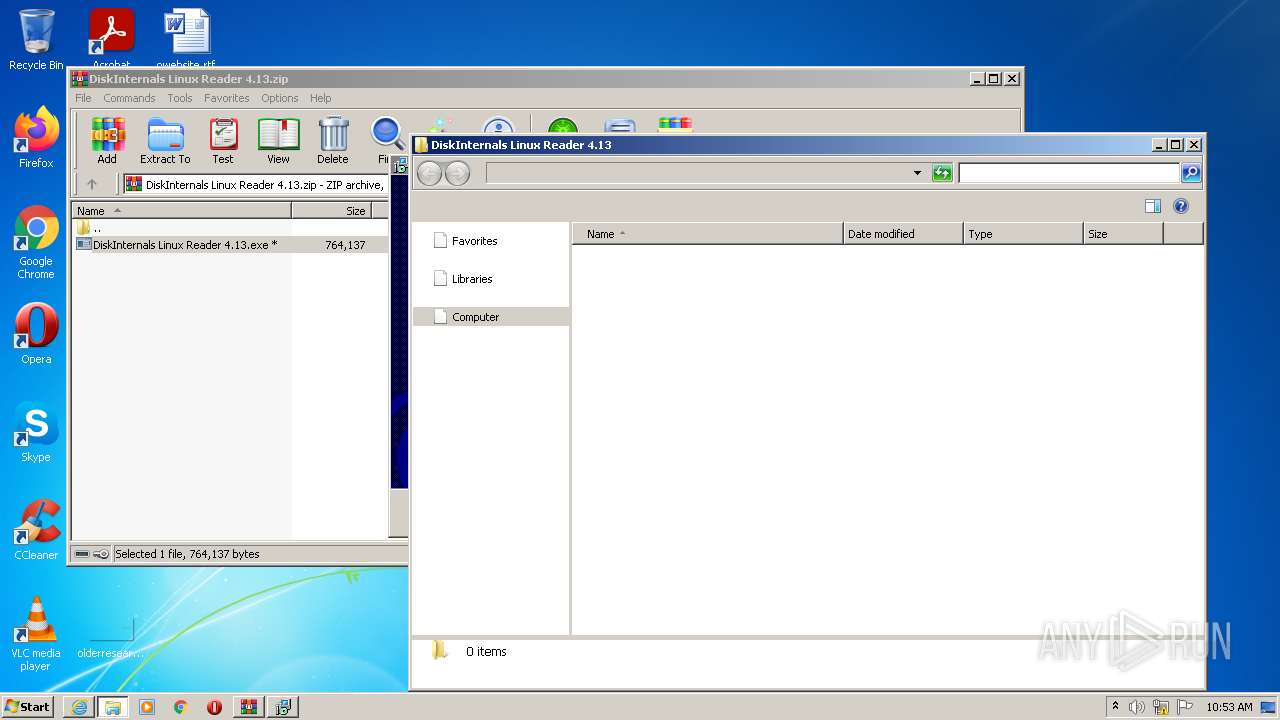Click the installer taskbar button

283,706
